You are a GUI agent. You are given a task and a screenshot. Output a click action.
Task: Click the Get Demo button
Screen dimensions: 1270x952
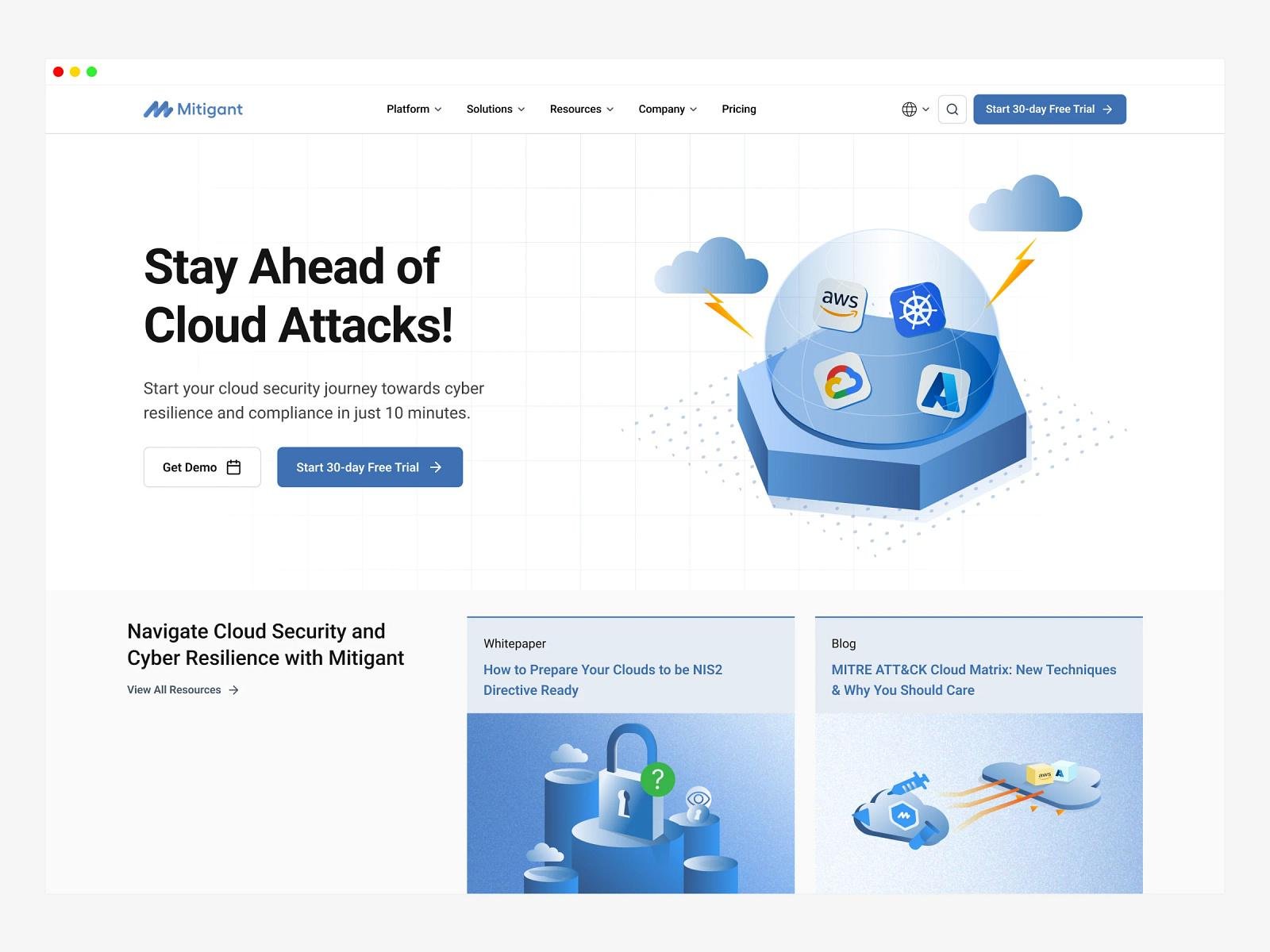tap(202, 467)
